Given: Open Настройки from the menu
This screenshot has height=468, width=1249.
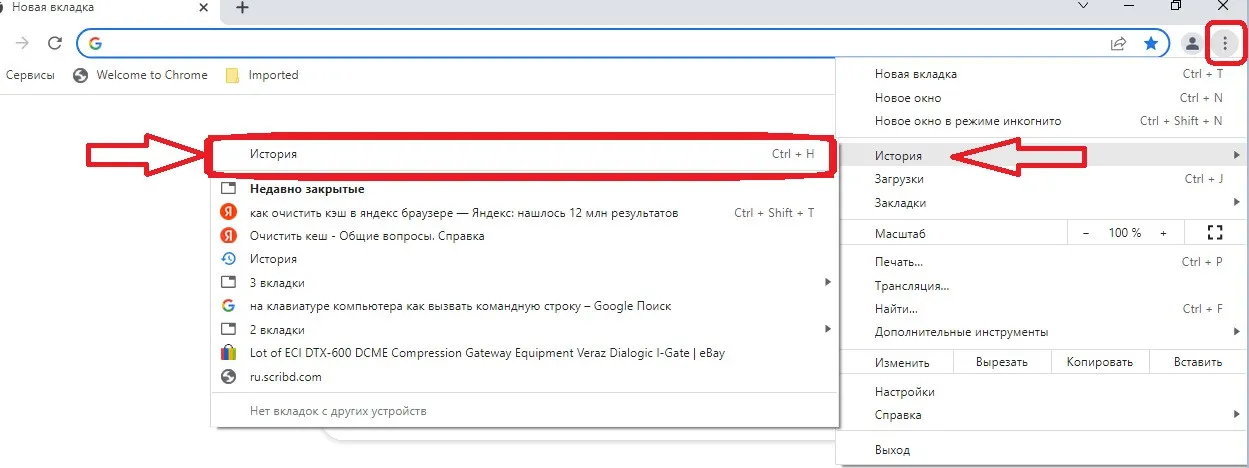Looking at the screenshot, I should pyautogui.click(x=1042, y=392).
